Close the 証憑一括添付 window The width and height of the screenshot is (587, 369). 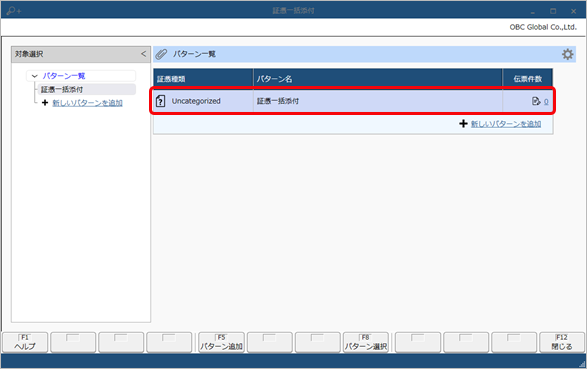[x=573, y=11]
